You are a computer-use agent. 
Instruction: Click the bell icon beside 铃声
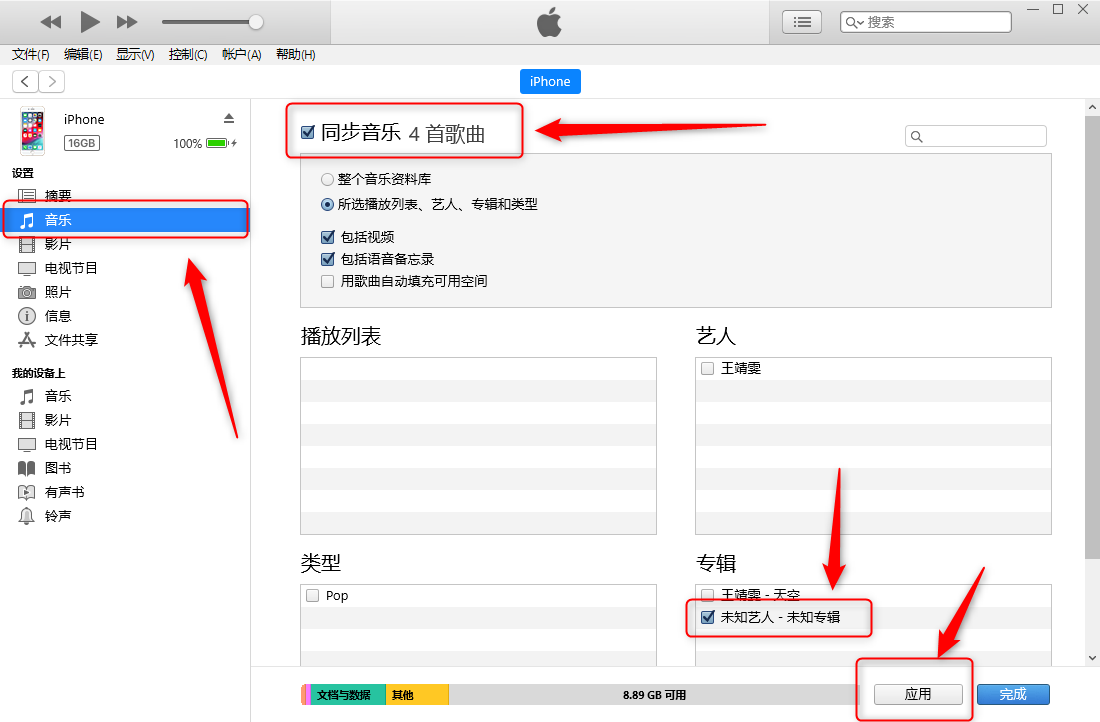pyautogui.click(x=27, y=516)
